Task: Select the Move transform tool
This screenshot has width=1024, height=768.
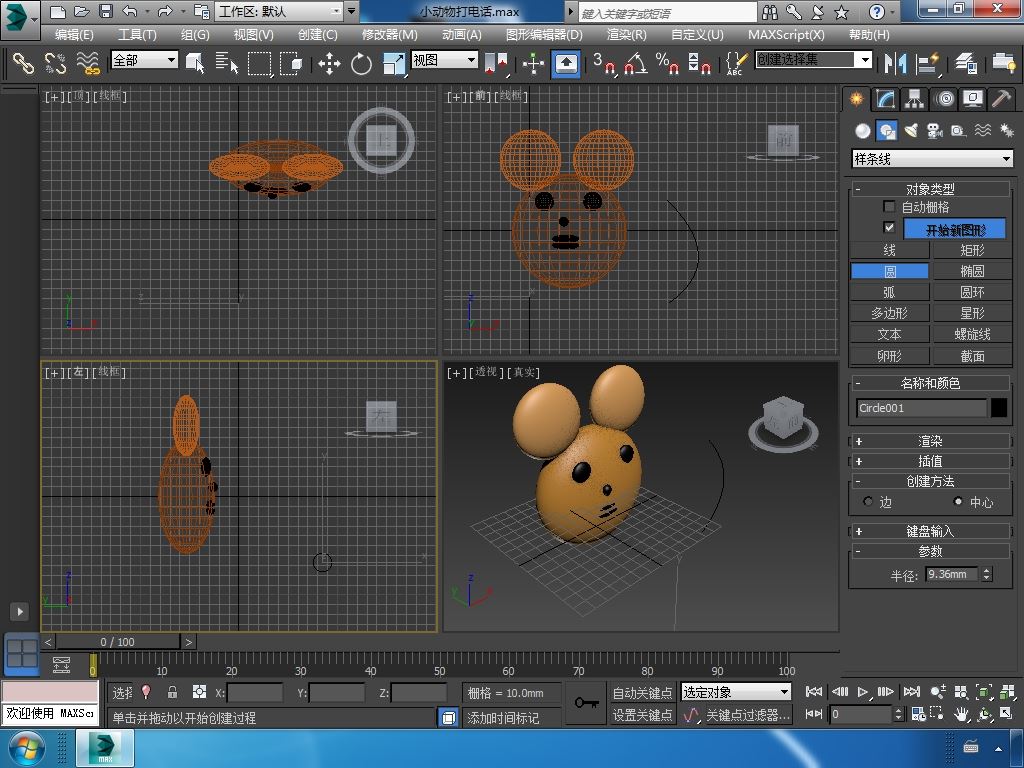Action: [x=329, y=64]
